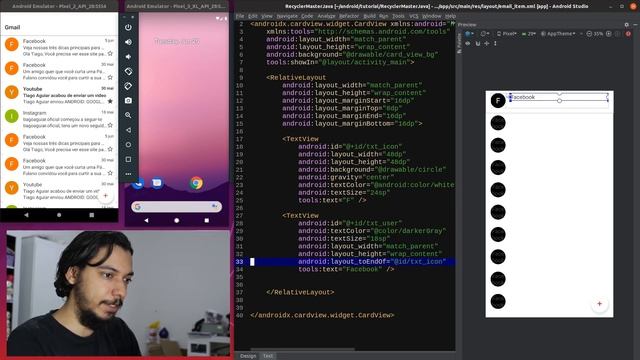Raise volume with the emulator volume up icon
Screen dimensions: 640x360
[x=128, y=42]
